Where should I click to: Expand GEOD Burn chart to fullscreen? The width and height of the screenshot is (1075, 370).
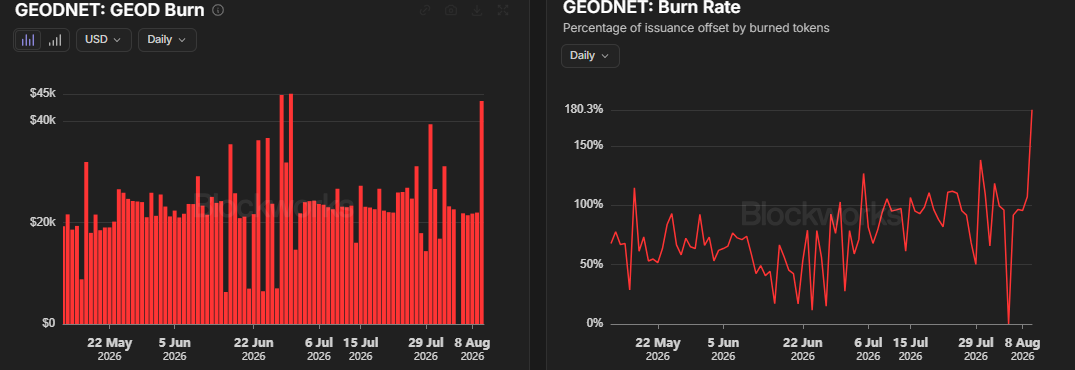(503, 10)
